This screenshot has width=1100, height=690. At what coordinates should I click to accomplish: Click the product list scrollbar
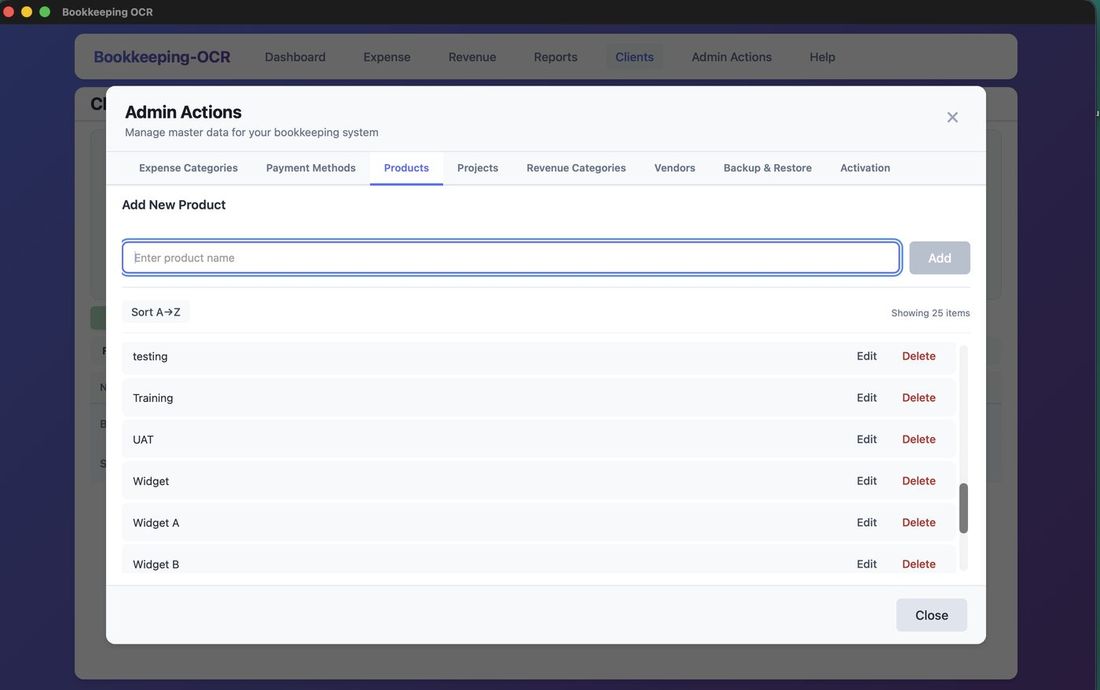tap(963, 507)
